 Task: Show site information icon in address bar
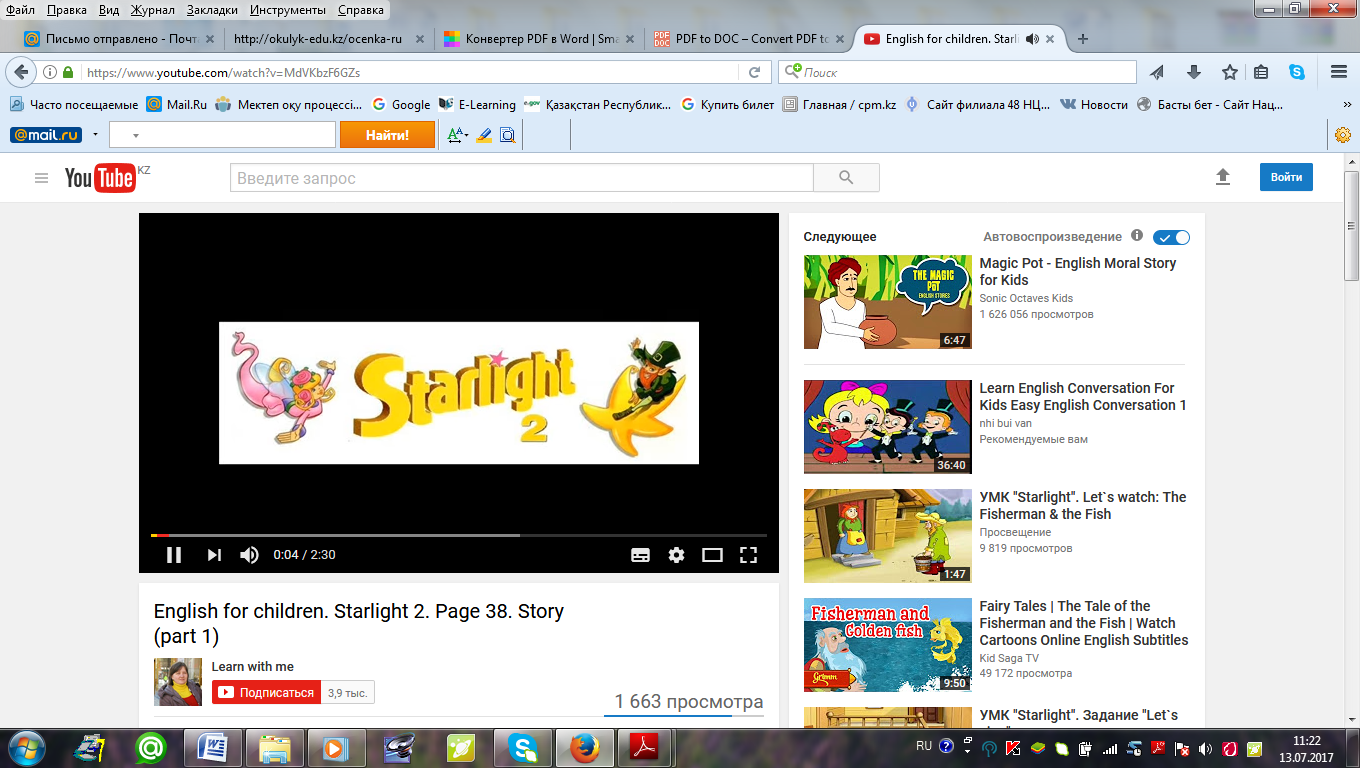[x=51, y=72]
